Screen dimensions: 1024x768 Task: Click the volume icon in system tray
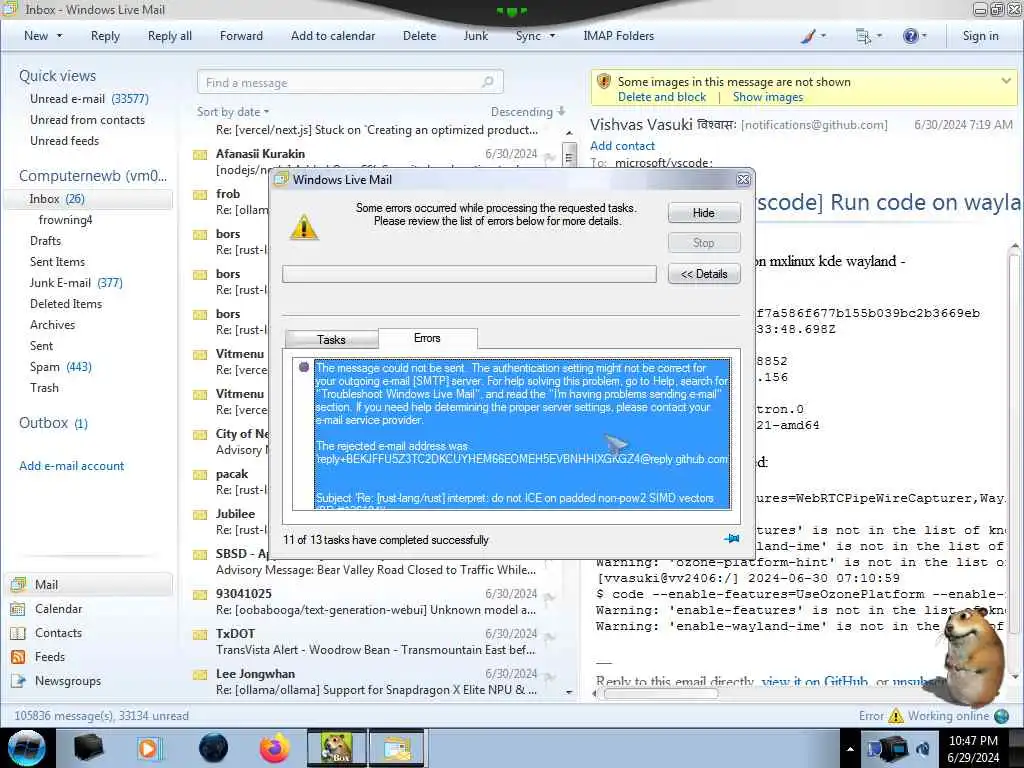click(x=923, y=748)
